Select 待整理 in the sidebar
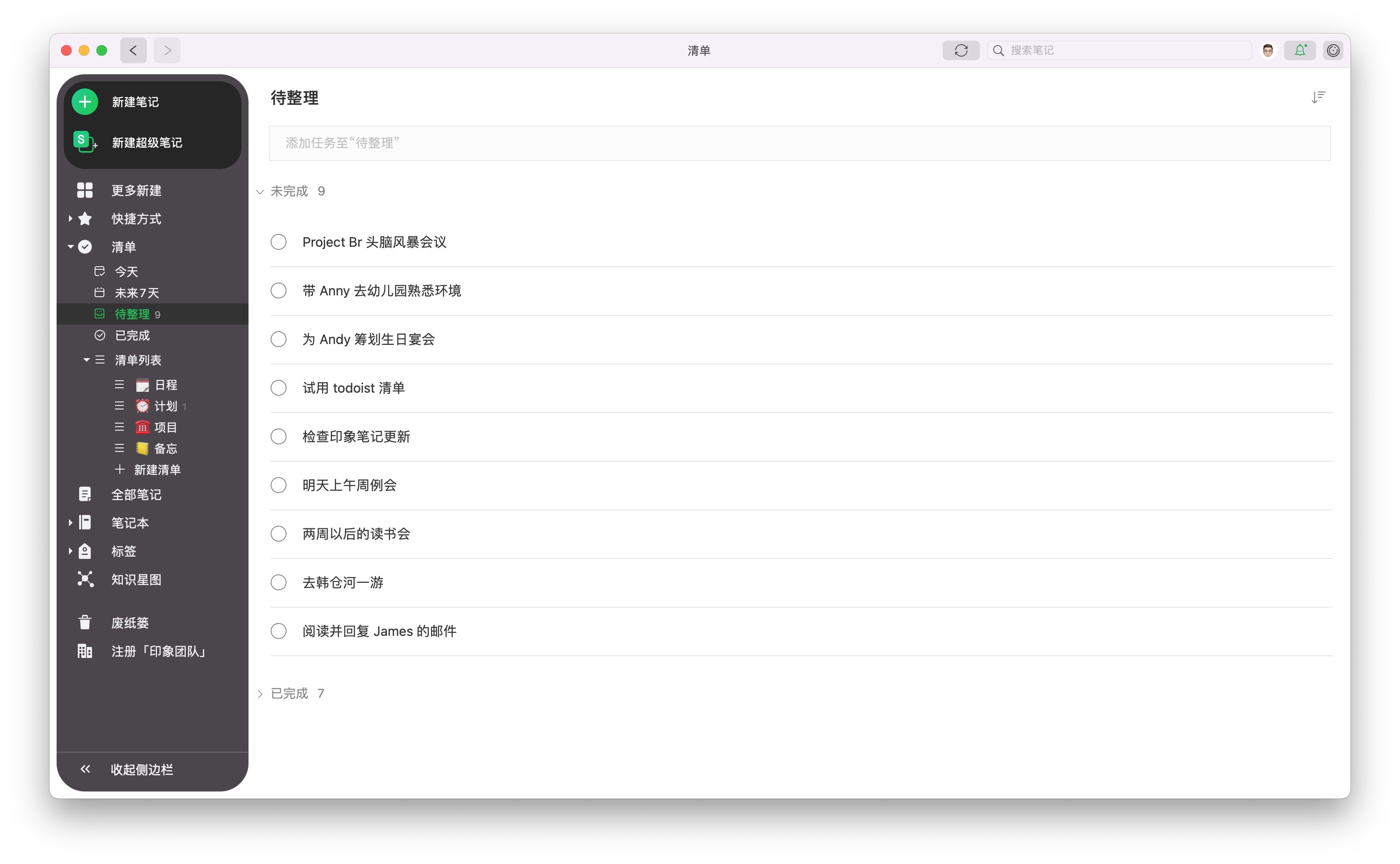This screenshot has width=1400, height=864. pos(153,313)
